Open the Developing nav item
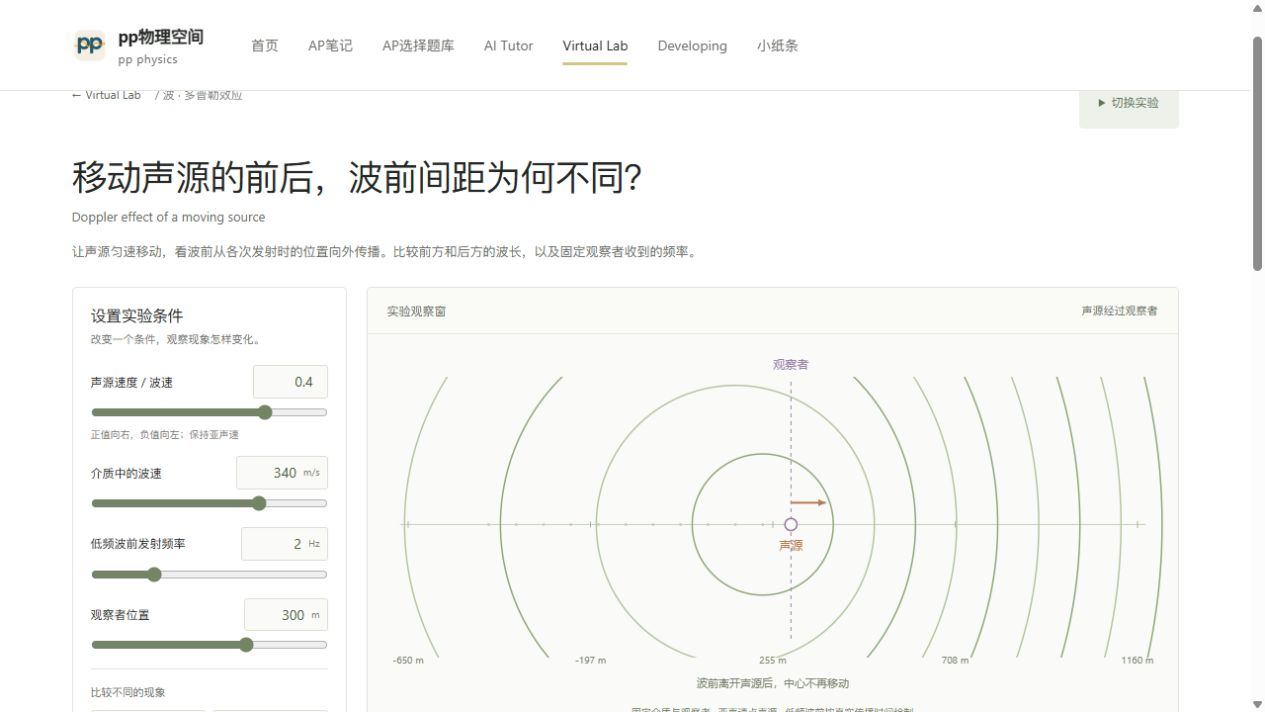The width and height of the screenshot is (1265, 712). point(692,46)
